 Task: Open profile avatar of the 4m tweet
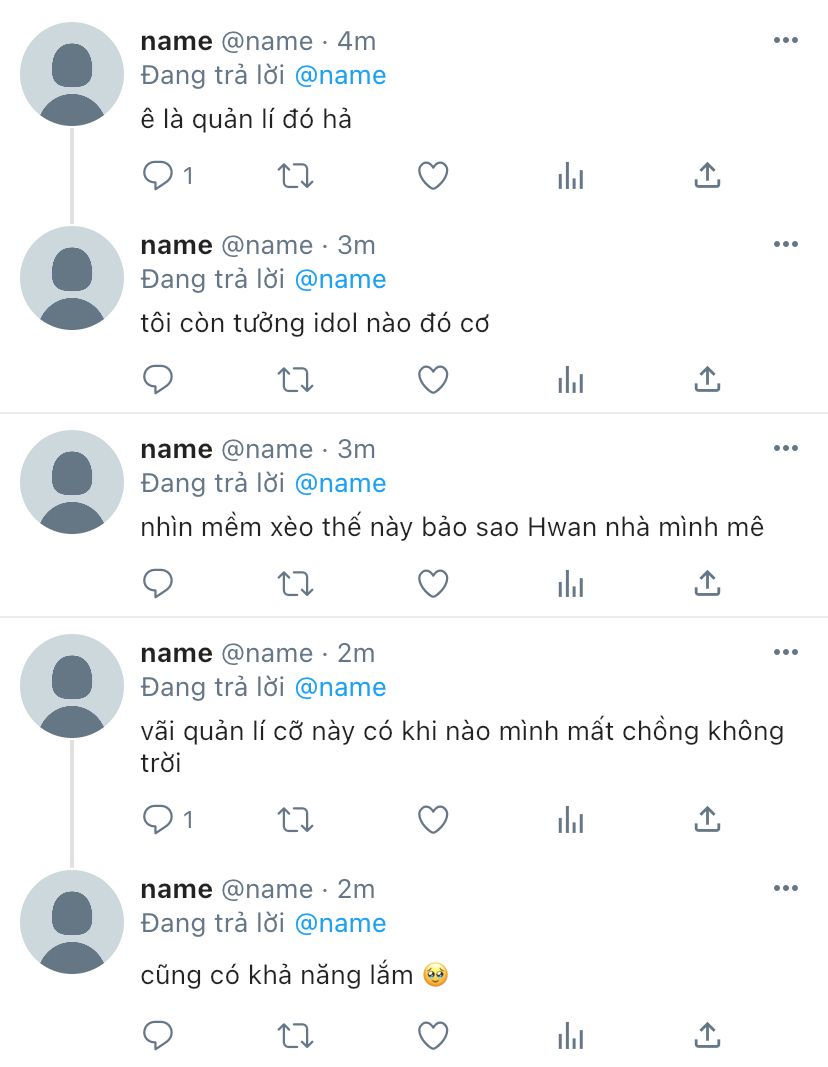pos(71,74)
